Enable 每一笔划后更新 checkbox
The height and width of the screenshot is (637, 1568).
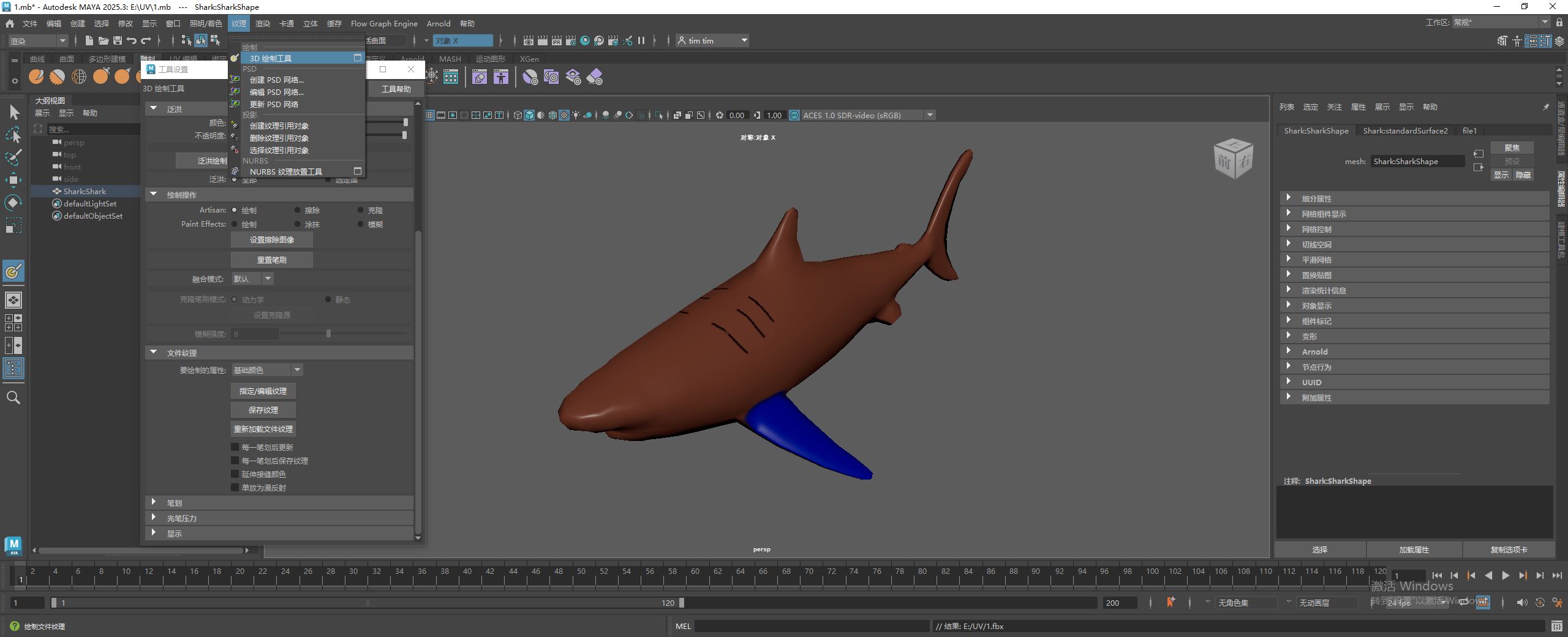[235, 447]
